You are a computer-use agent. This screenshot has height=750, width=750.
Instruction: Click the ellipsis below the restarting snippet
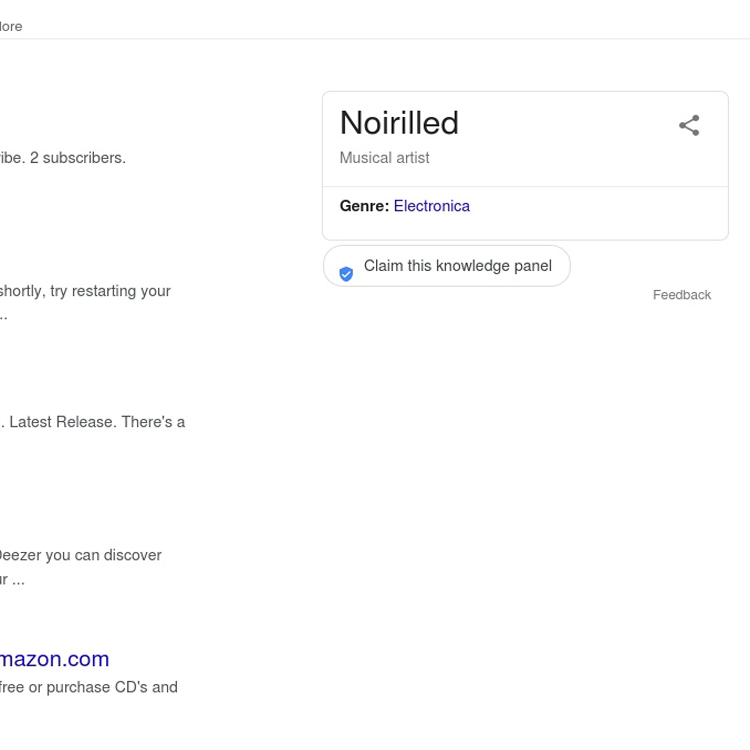3,315
